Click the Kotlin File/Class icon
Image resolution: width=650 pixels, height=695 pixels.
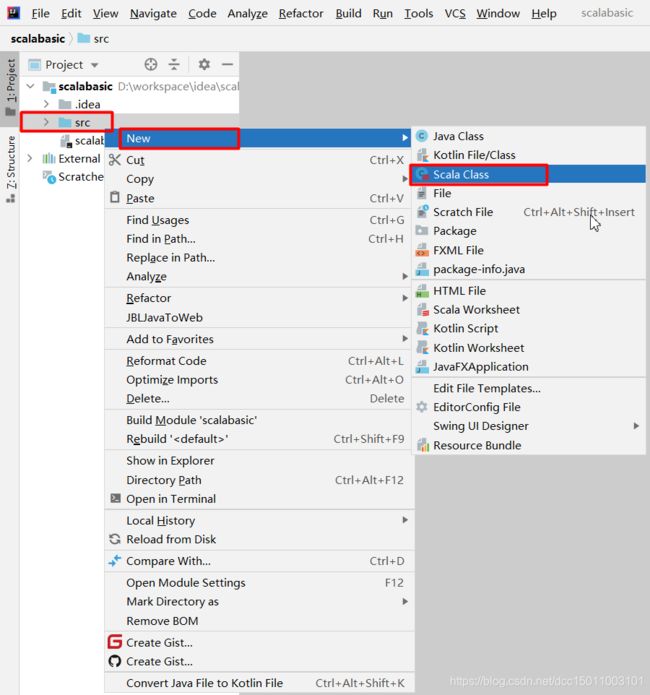click(x=423, y=155)
